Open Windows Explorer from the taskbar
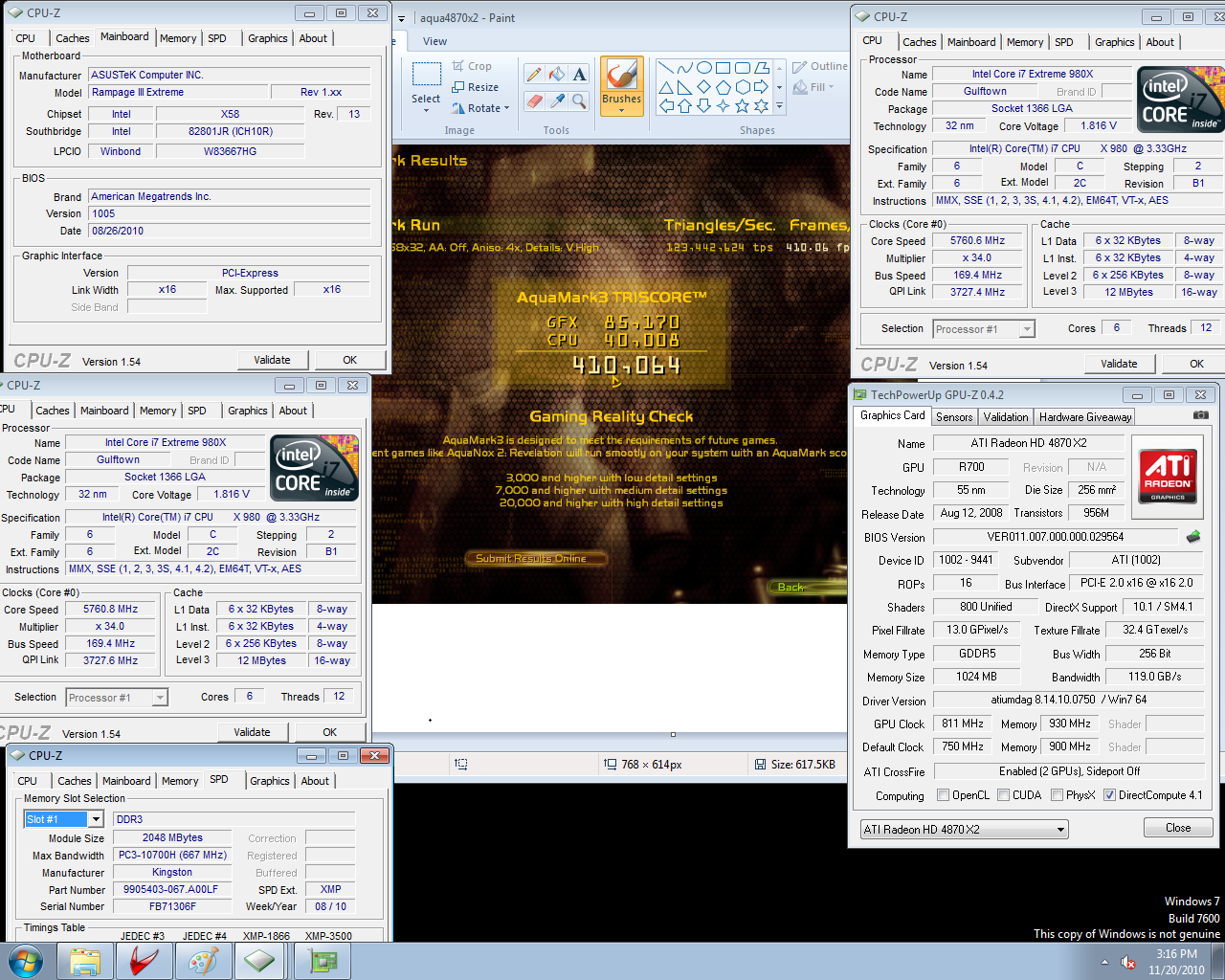The image size is (1225, 980). click(85, 962)
